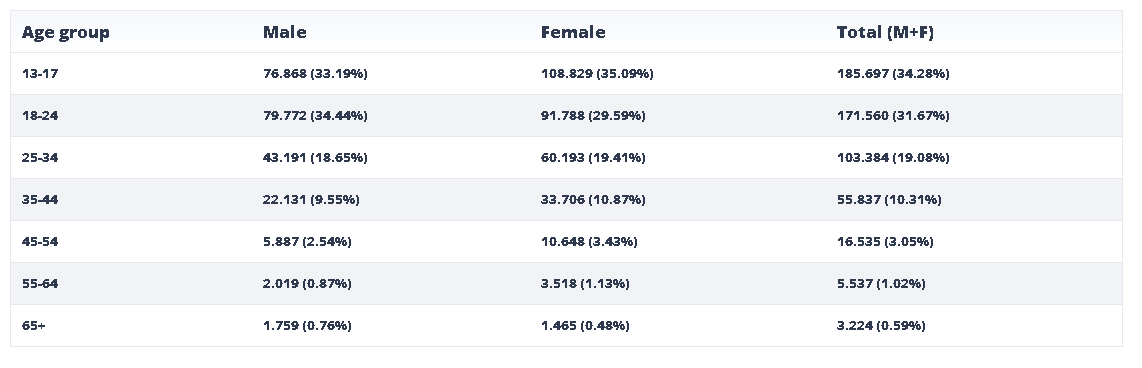Click the Male column header
Viewport: 1142px width, 368px height.
tap(285, 32)
